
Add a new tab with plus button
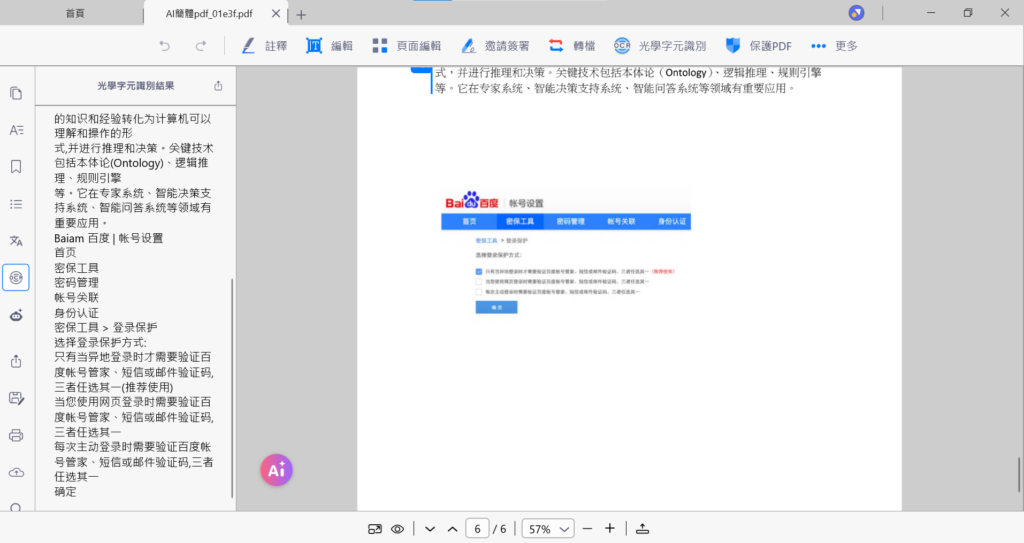[x=301, y=14]
